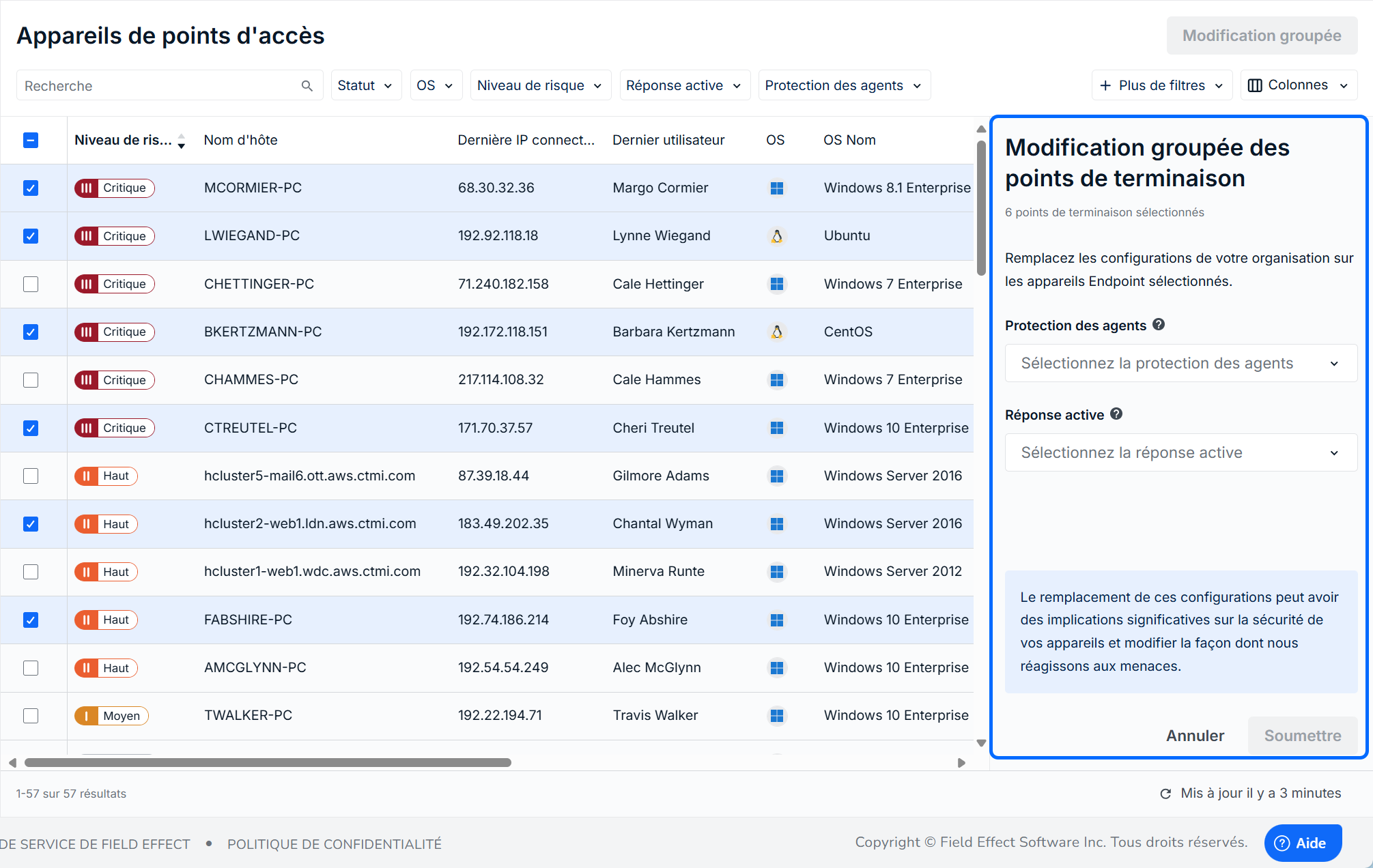
Task: Click the Critique risk badge for BKERTZMANN-PC
Action: tap(115, 332)
